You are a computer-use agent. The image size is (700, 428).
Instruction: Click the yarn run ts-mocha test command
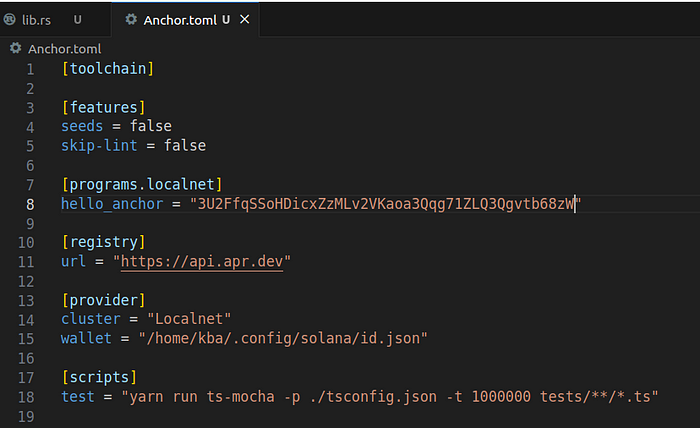click(x=389, y=396)
